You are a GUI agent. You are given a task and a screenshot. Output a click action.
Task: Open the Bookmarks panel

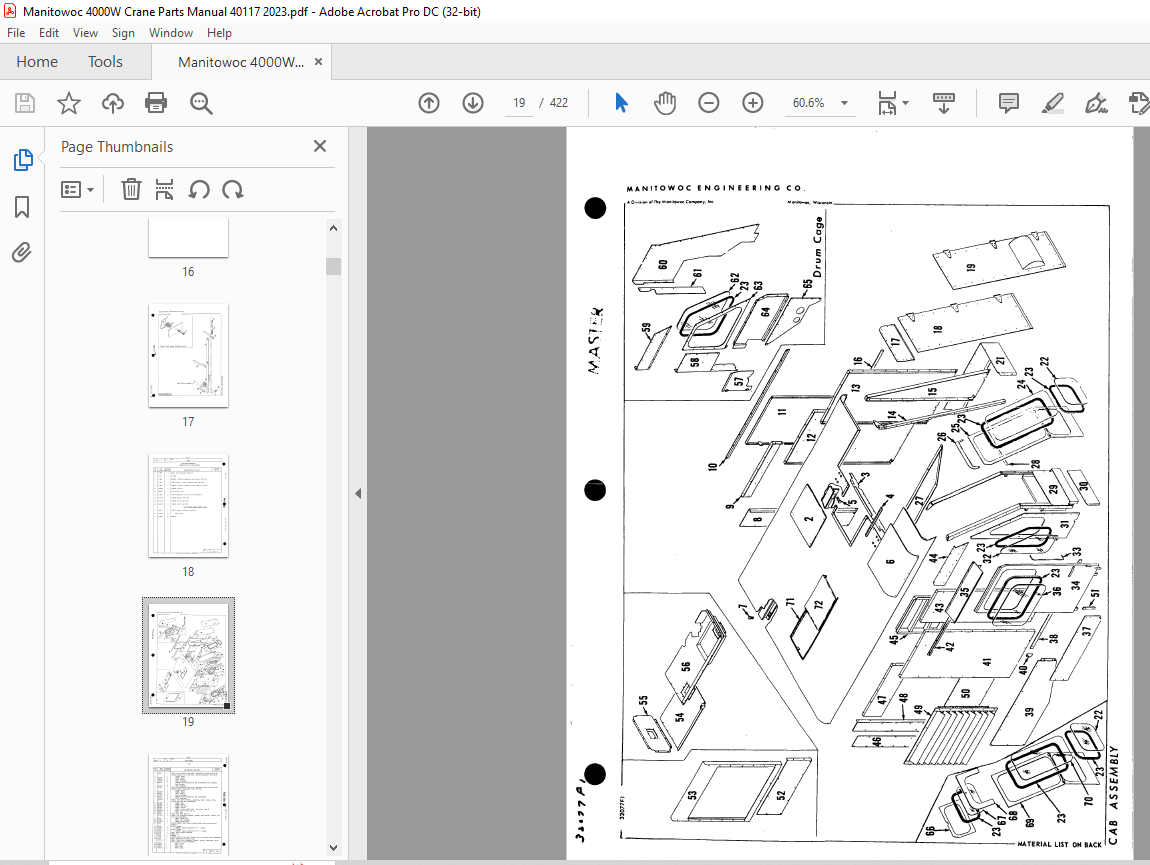(22, 207)
